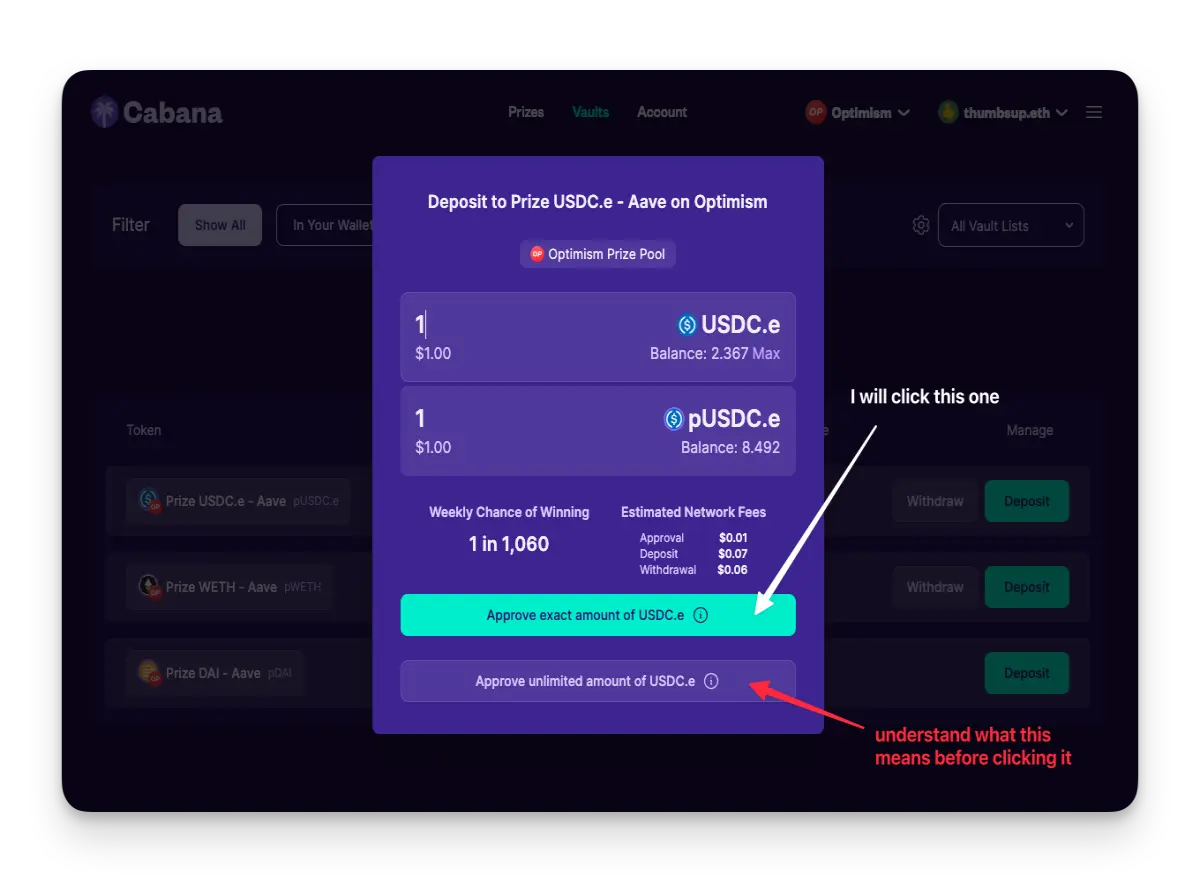The width and height of the screenshot is (1200, 882).
Task: Deposit into Prize DAI - Aave vault
Action: click(1027, 673)
